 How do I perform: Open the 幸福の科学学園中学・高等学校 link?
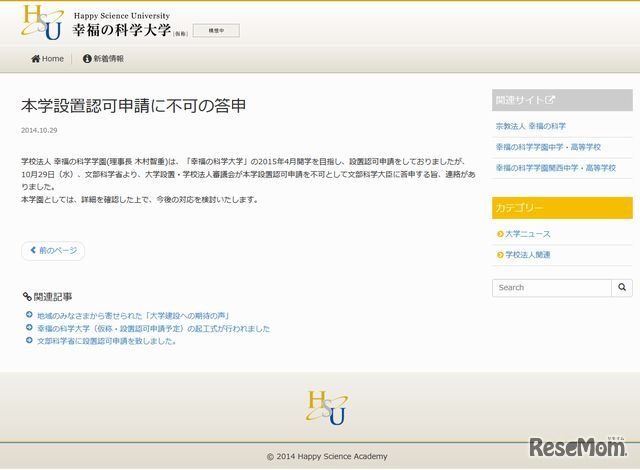pos(548,147)
